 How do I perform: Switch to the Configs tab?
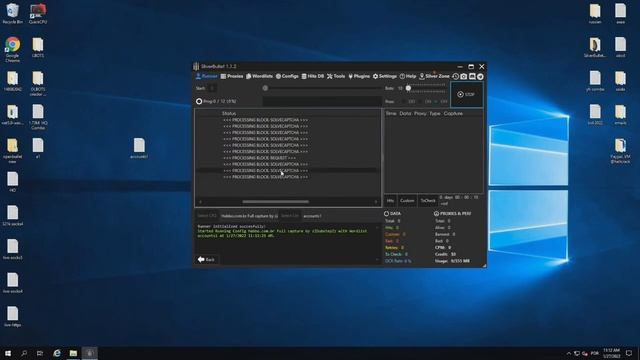[287, 76]
